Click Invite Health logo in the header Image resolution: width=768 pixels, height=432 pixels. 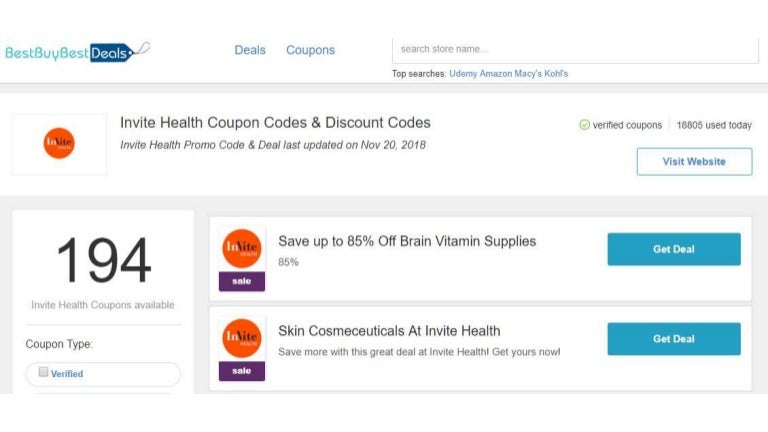pyautogui.click(x=59, y=143)
